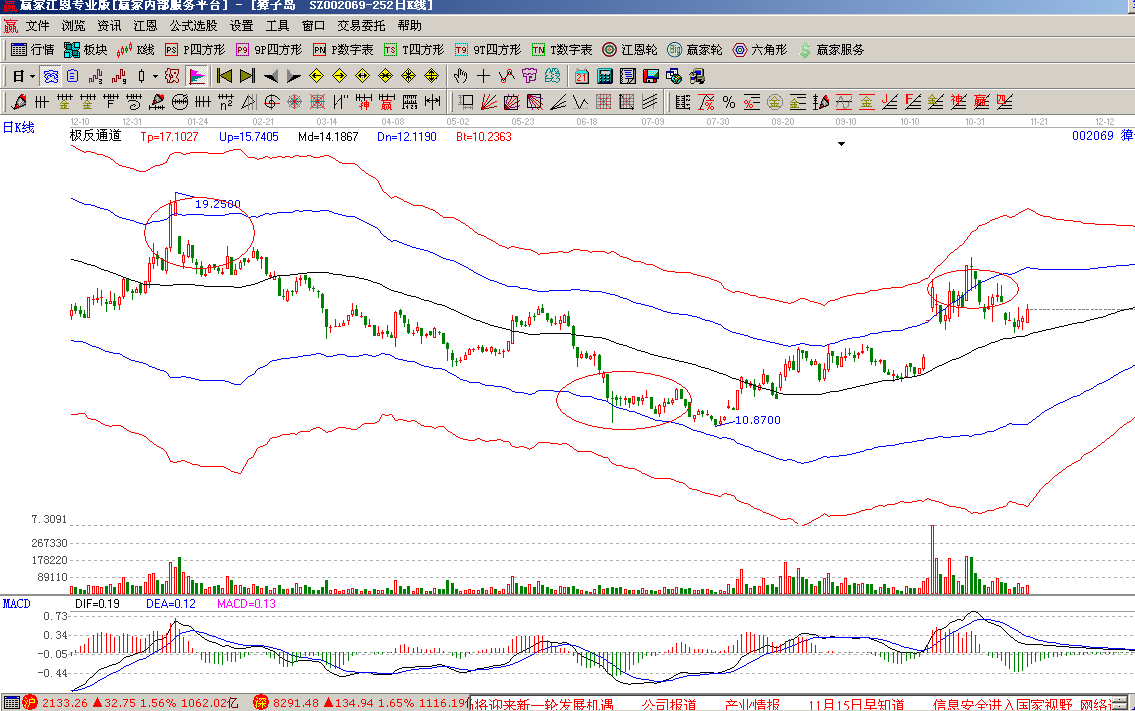Click the 赢家服务 button

click(830, 49)
